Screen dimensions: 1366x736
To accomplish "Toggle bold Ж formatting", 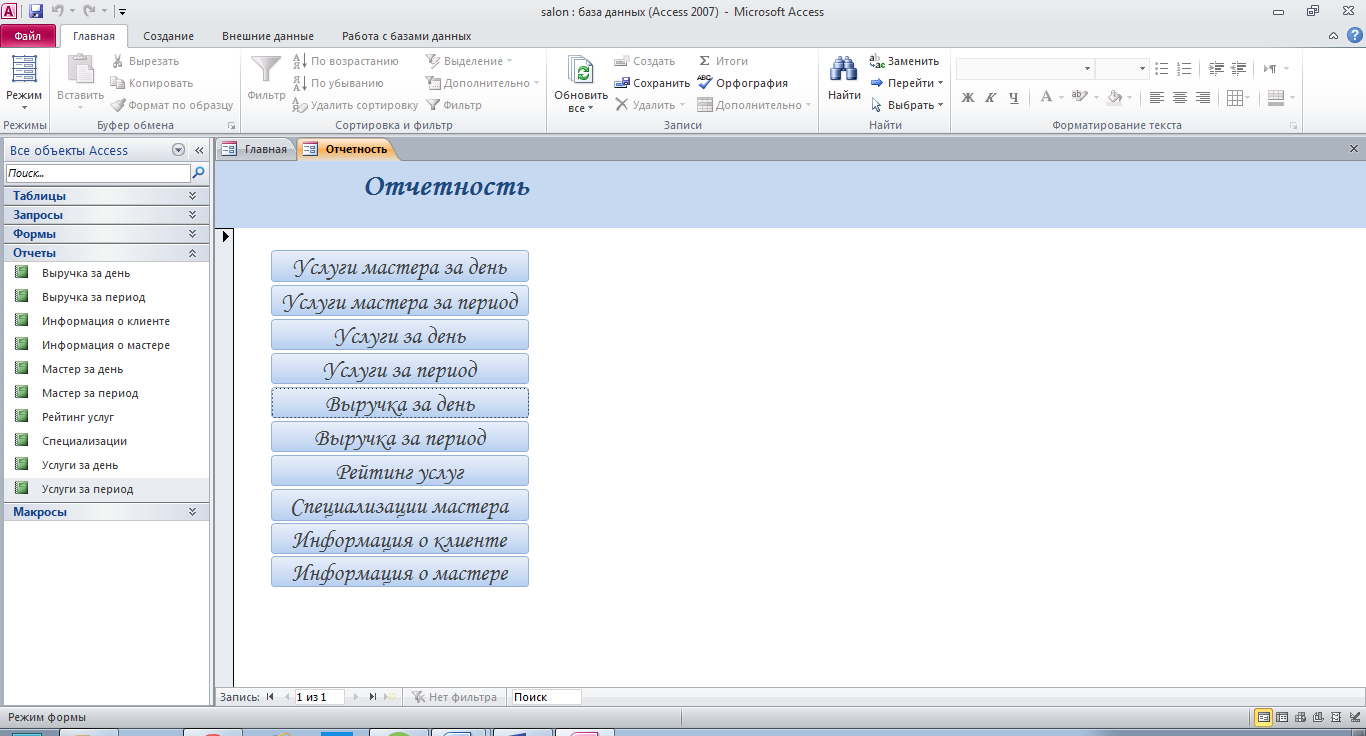I will [x=967, y=98].
